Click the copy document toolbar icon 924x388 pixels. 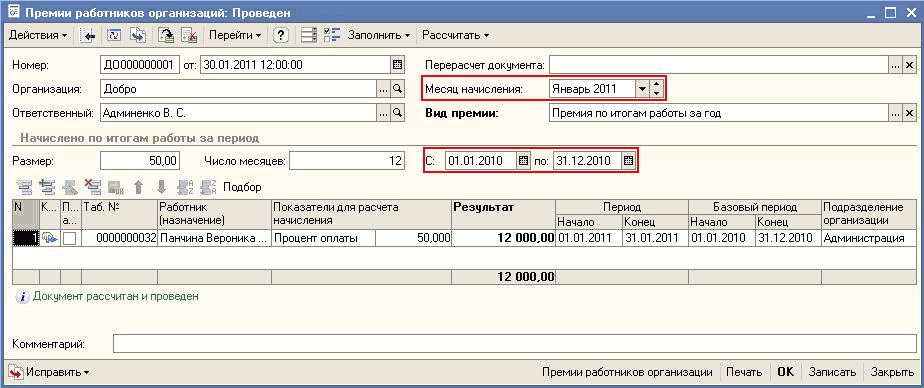click(x=138, y=35)
